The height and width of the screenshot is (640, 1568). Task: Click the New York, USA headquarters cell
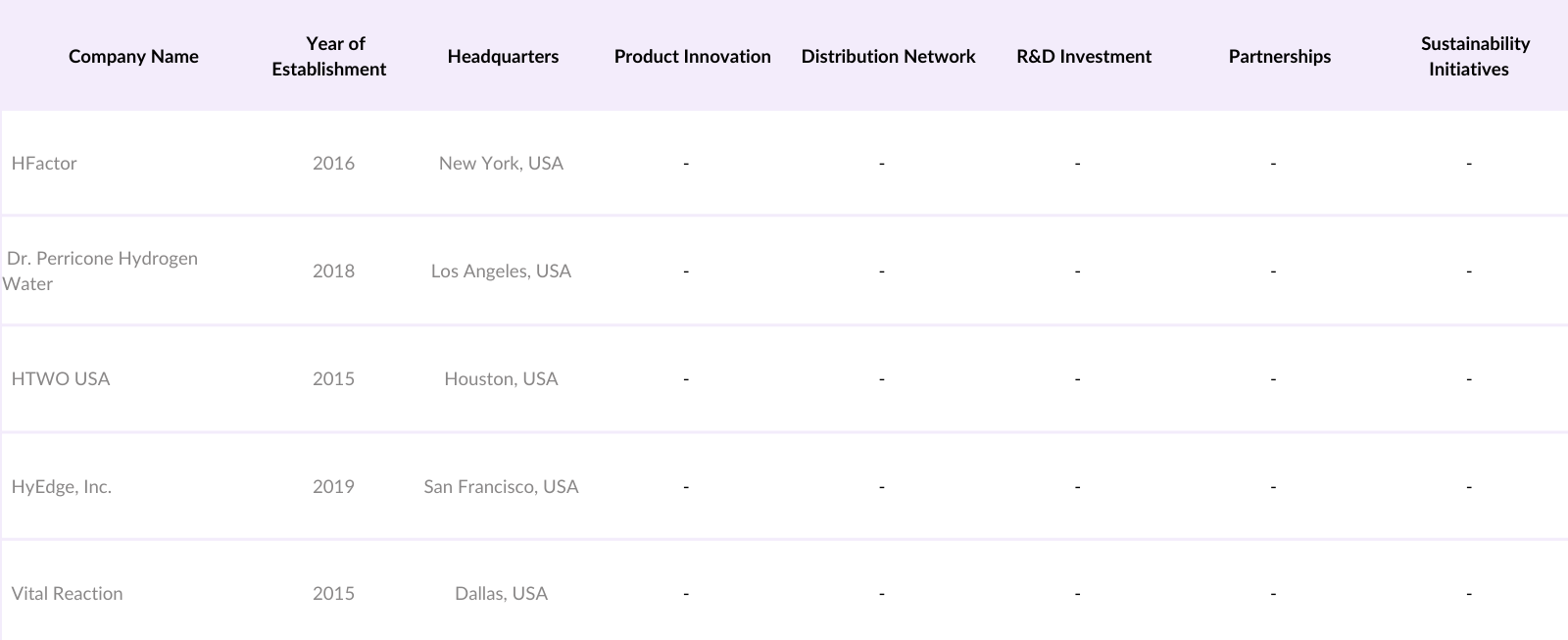click(x=501, y=163)
